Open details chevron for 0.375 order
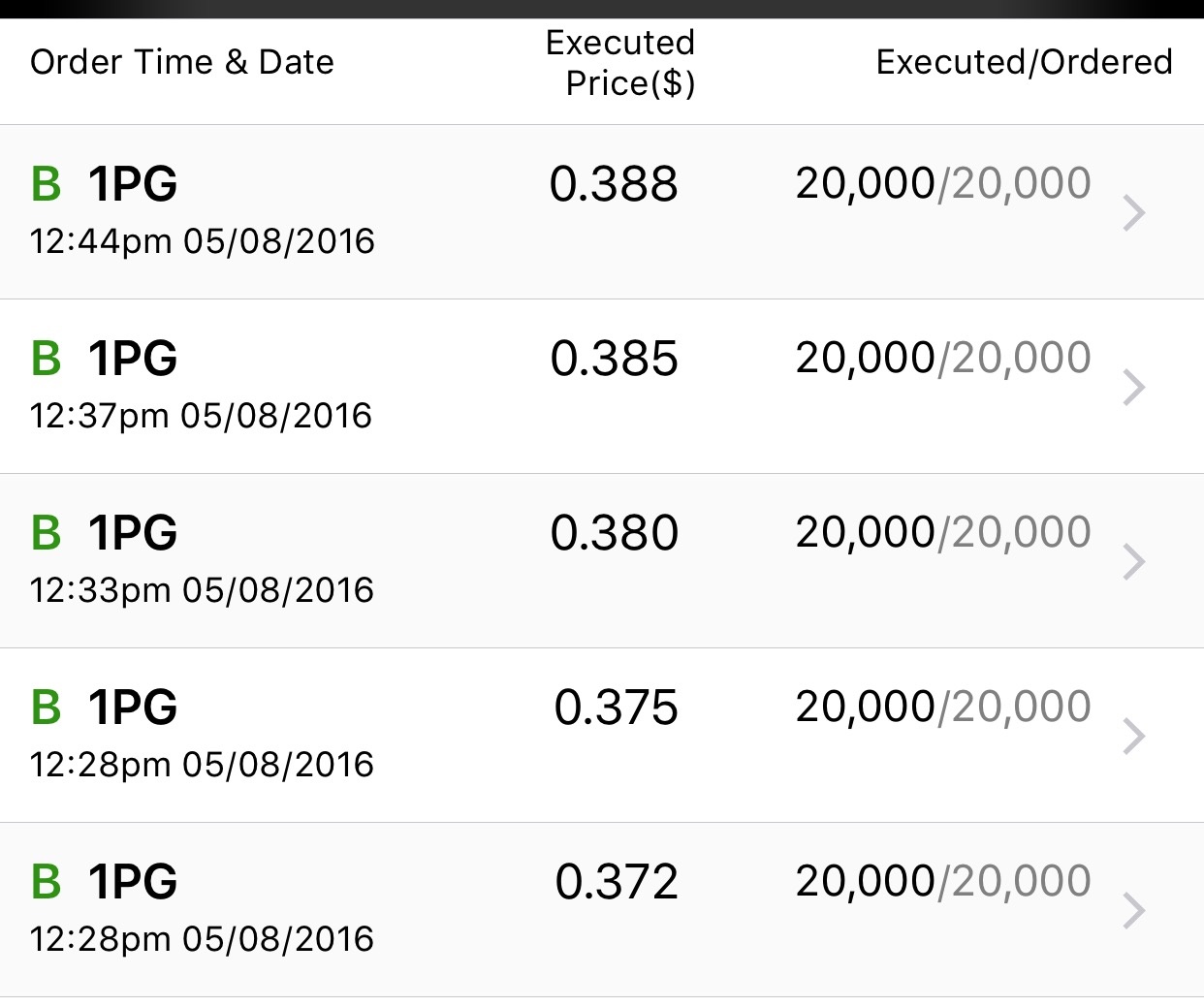The height and width of the screenshot is (1007, 1204). pos(1134,737)
